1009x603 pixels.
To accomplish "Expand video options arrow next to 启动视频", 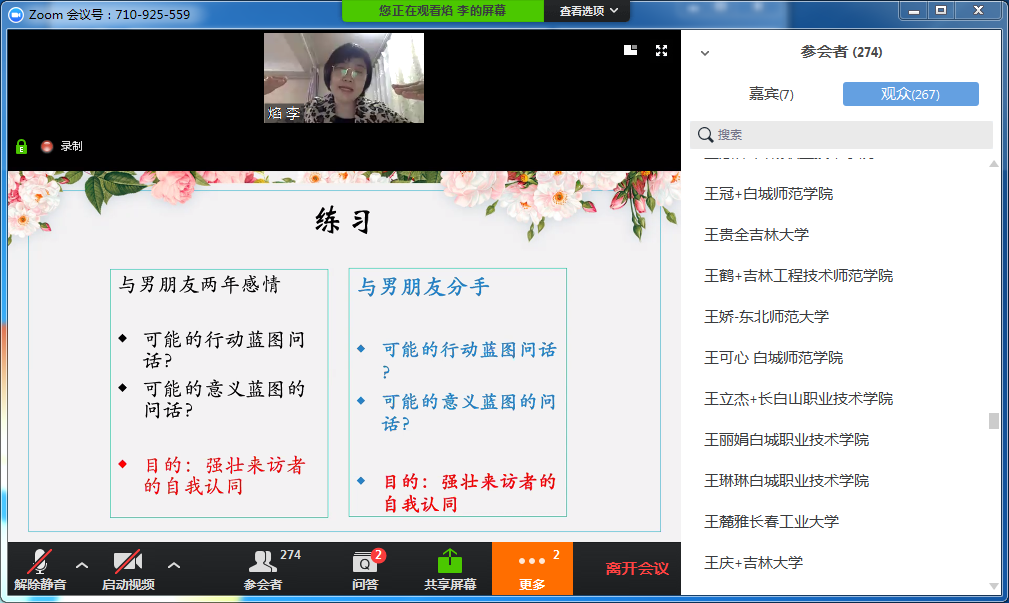I will point(174,565).
